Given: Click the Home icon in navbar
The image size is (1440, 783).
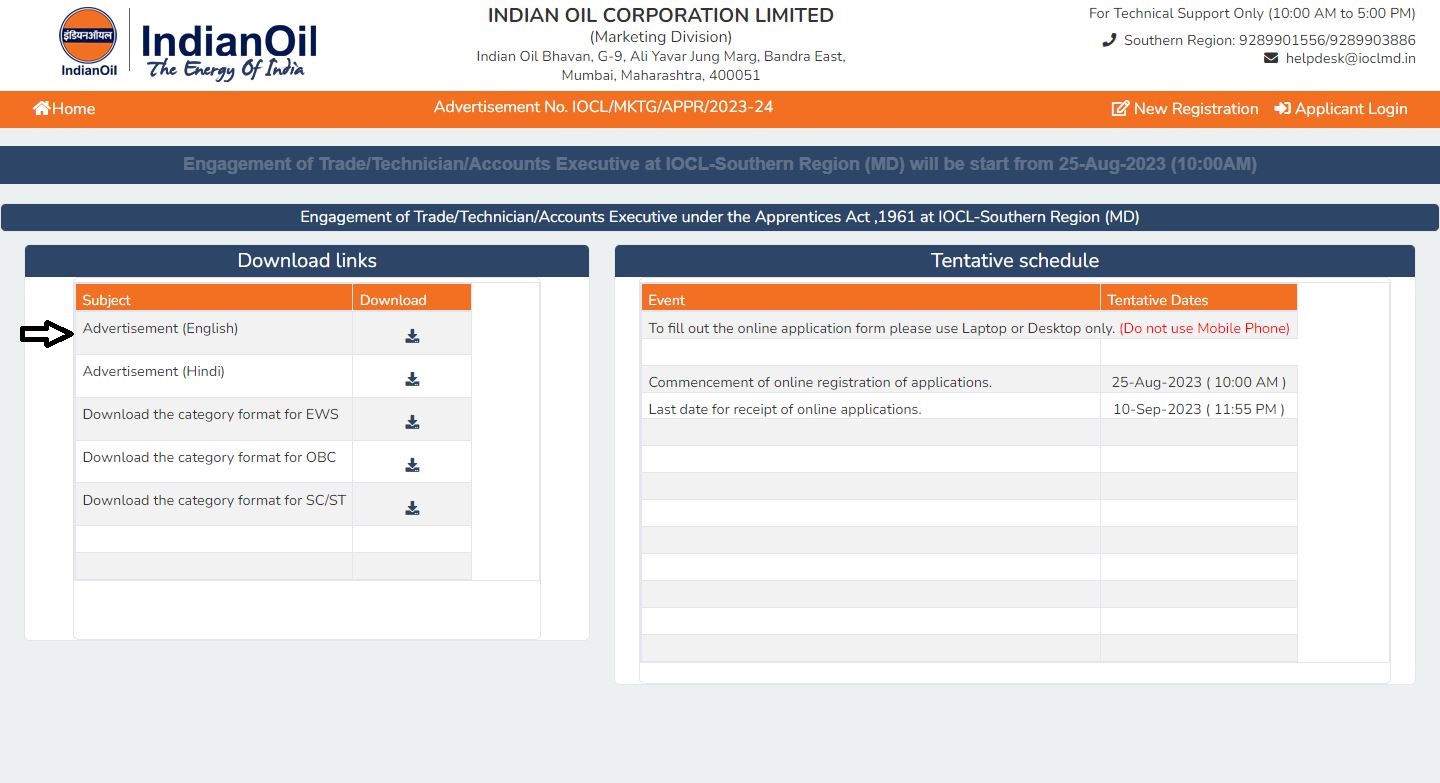Looking at the screenshot, I should tap(42, 108).
